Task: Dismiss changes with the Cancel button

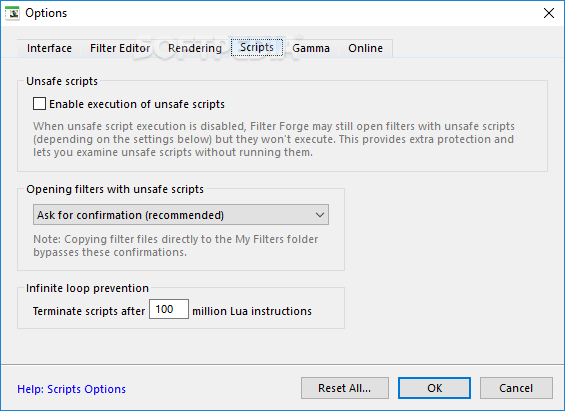Action: pos(516,388)
